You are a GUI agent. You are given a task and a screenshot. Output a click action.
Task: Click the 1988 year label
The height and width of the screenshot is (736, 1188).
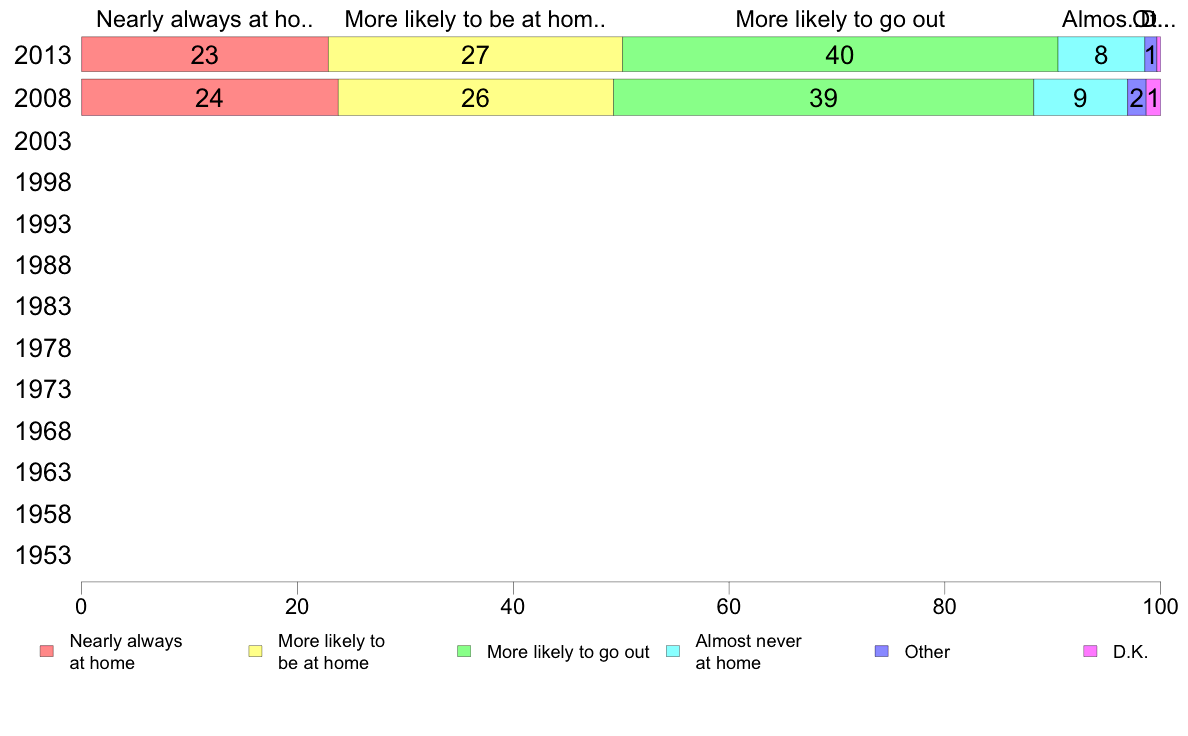click(43, 265)
